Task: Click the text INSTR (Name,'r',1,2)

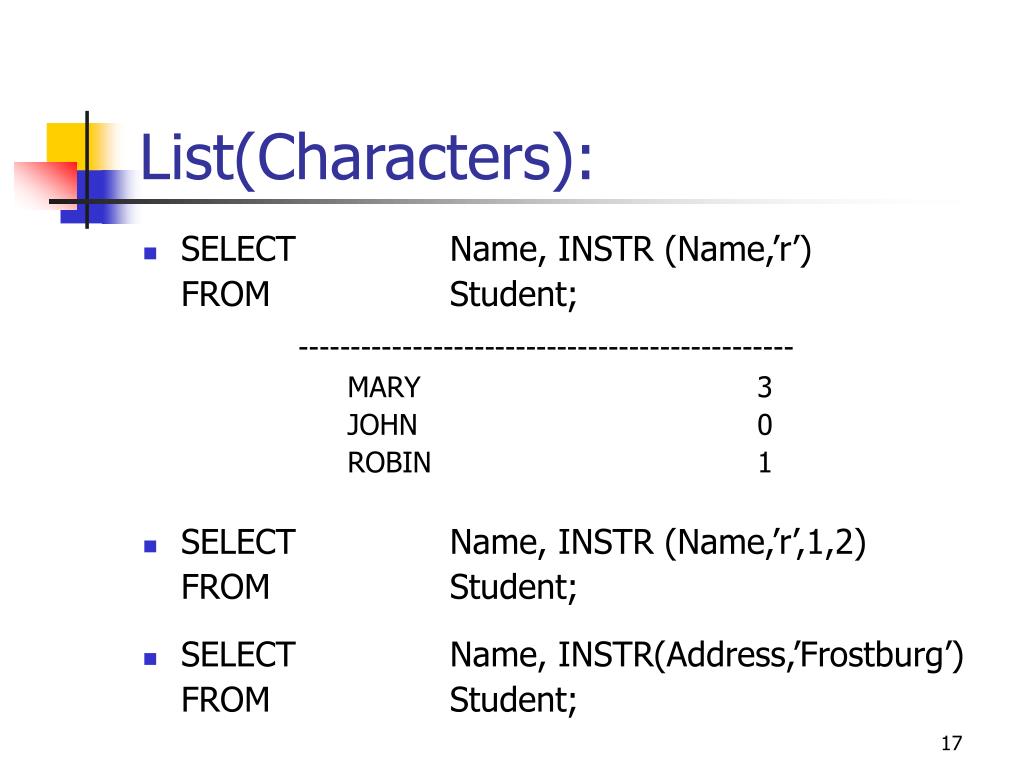Action: click(x=712, y=543)
